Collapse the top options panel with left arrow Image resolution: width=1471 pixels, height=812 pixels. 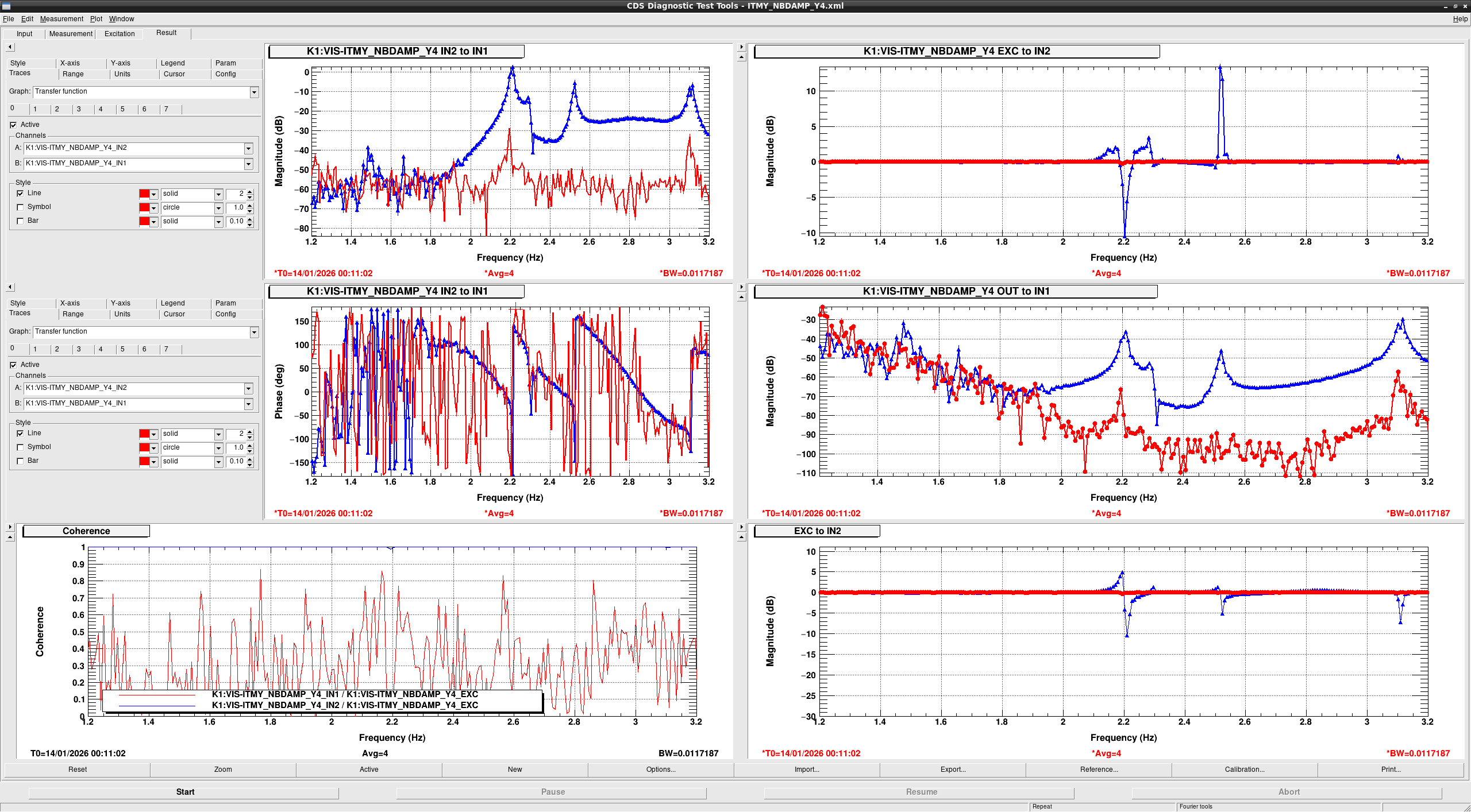[10, 47]
